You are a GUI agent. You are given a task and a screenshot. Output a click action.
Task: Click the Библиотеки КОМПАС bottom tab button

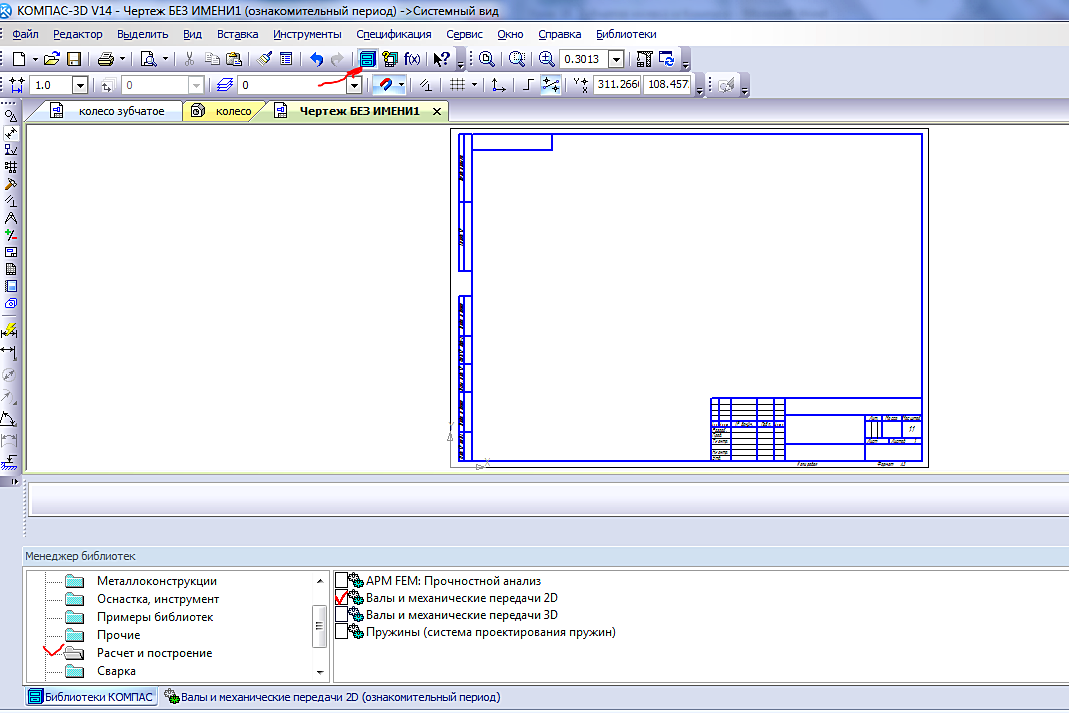point(91,697)
